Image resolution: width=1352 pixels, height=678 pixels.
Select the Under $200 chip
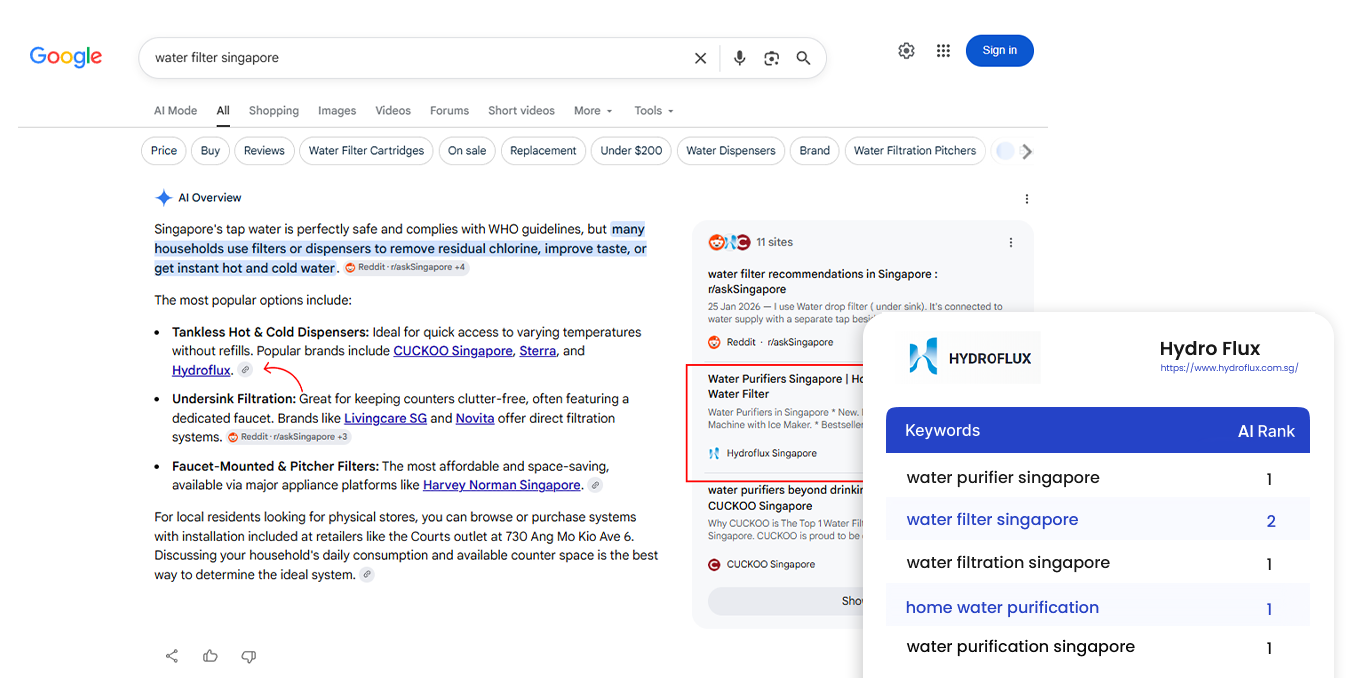pyautogui.click(x=632, y=151)
